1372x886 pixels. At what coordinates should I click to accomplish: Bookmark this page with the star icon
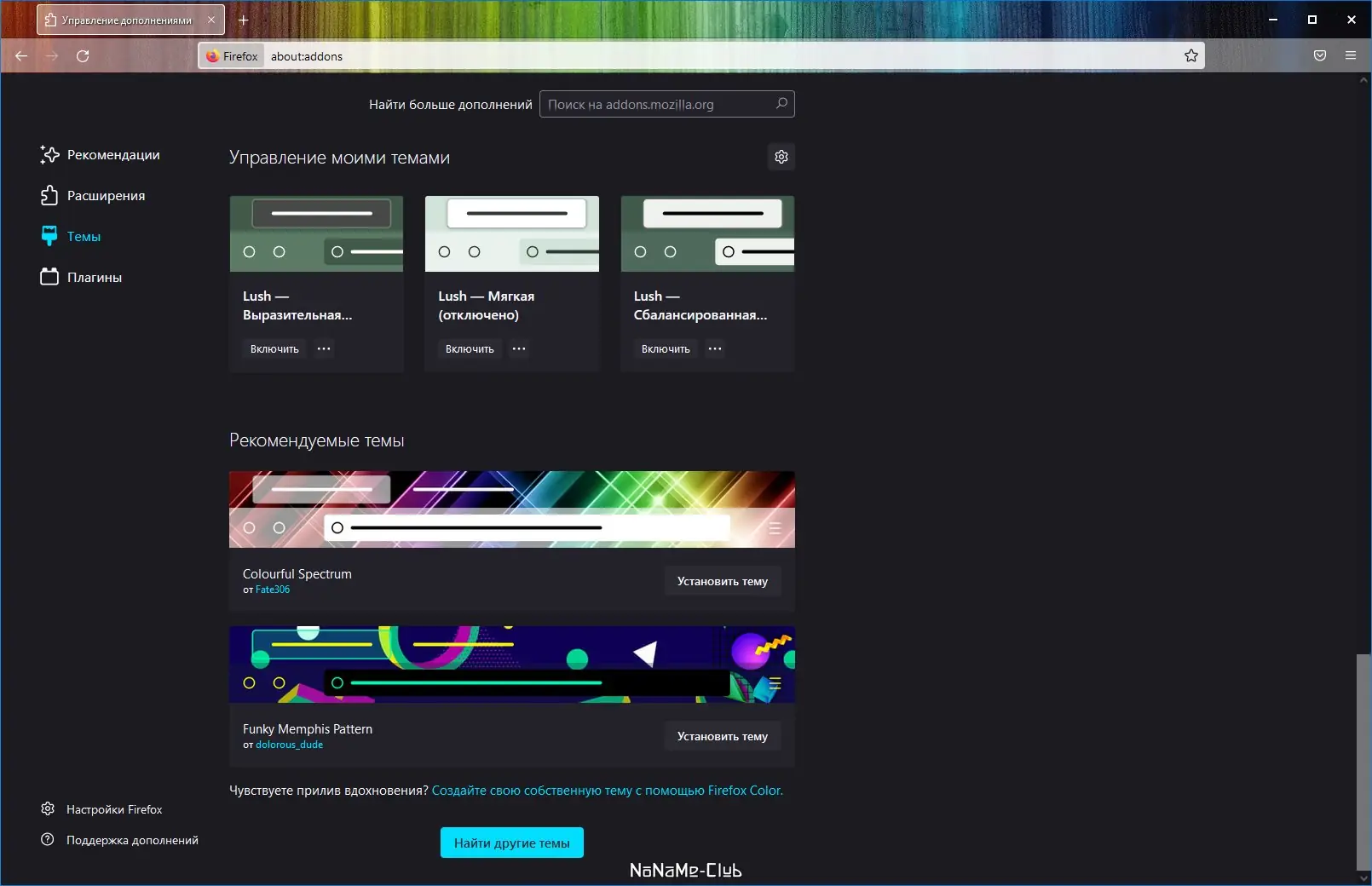point(1191,56)
